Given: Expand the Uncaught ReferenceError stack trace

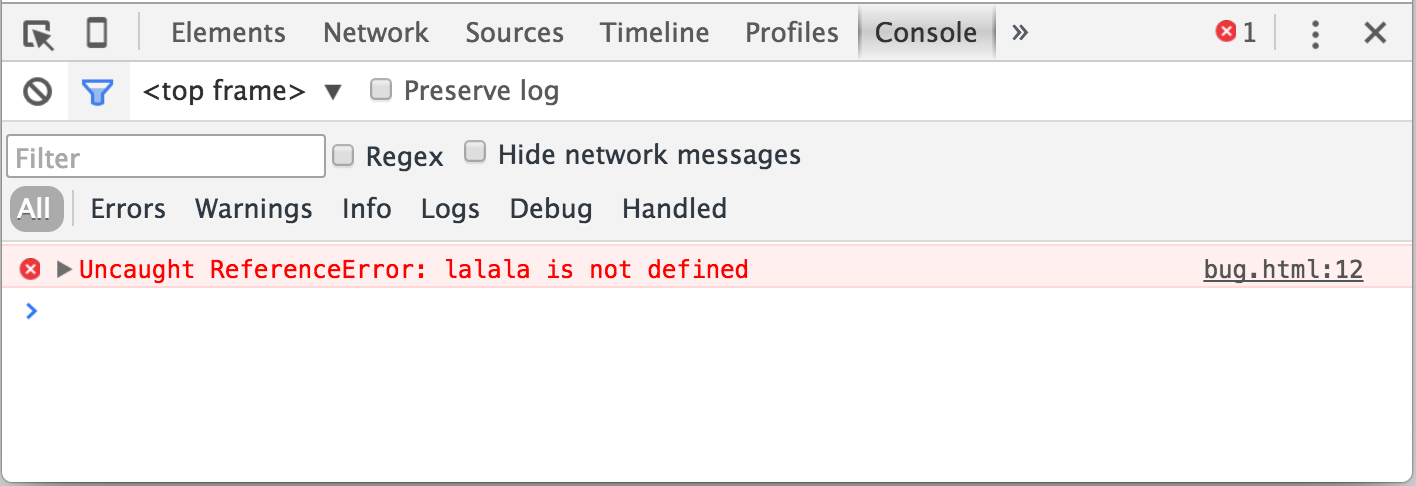Looking at the screenshot, I should (x=65, y=269).
